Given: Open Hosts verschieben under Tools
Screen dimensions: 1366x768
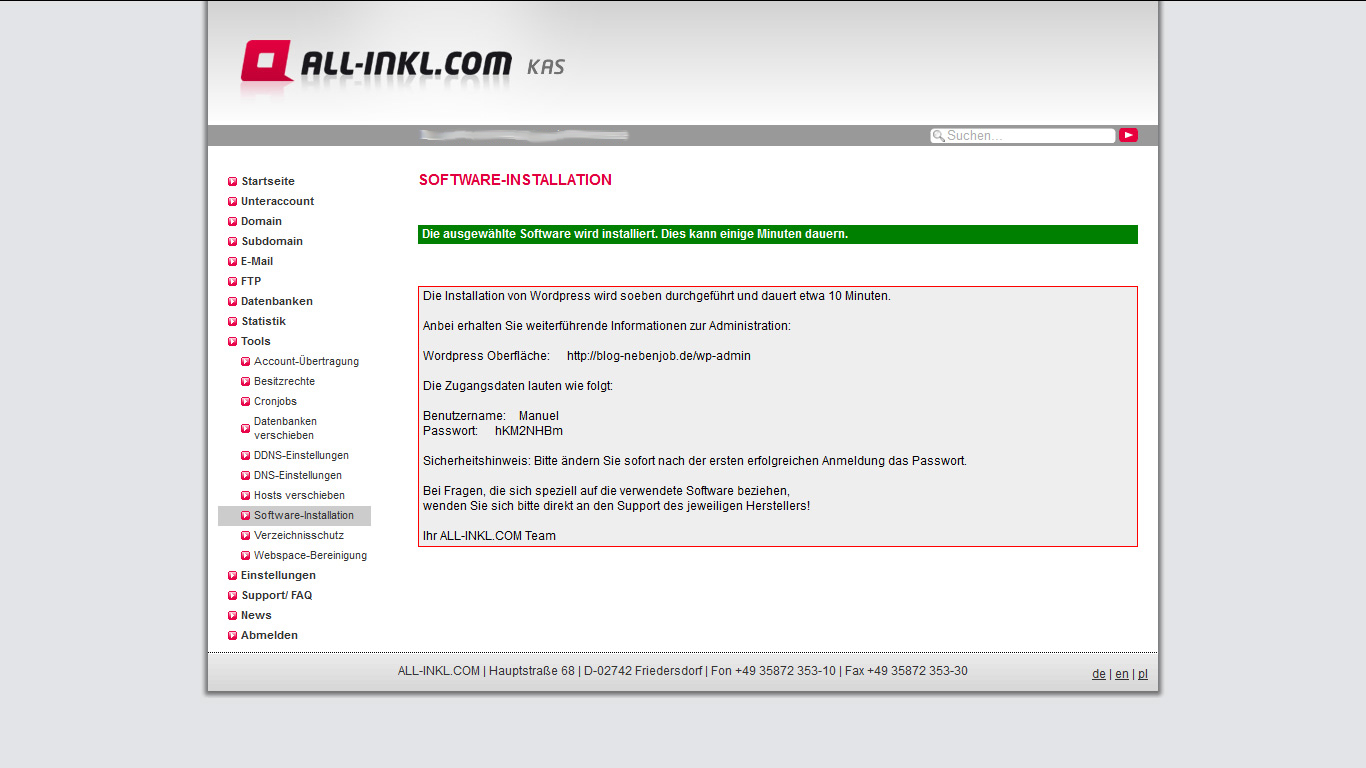Looking at the screenshot, I should coord(299,495).
